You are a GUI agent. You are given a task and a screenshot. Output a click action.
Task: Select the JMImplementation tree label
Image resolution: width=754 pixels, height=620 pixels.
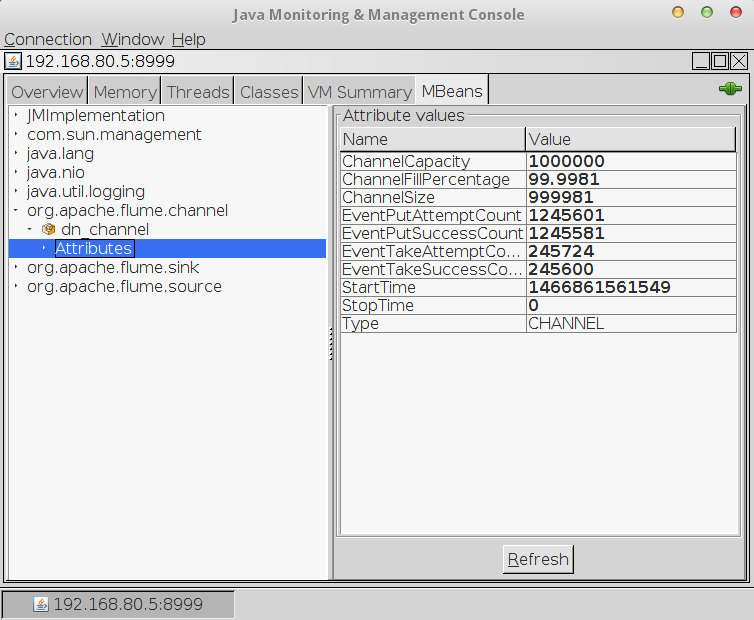pyautogui.click(x=96, y=115)
